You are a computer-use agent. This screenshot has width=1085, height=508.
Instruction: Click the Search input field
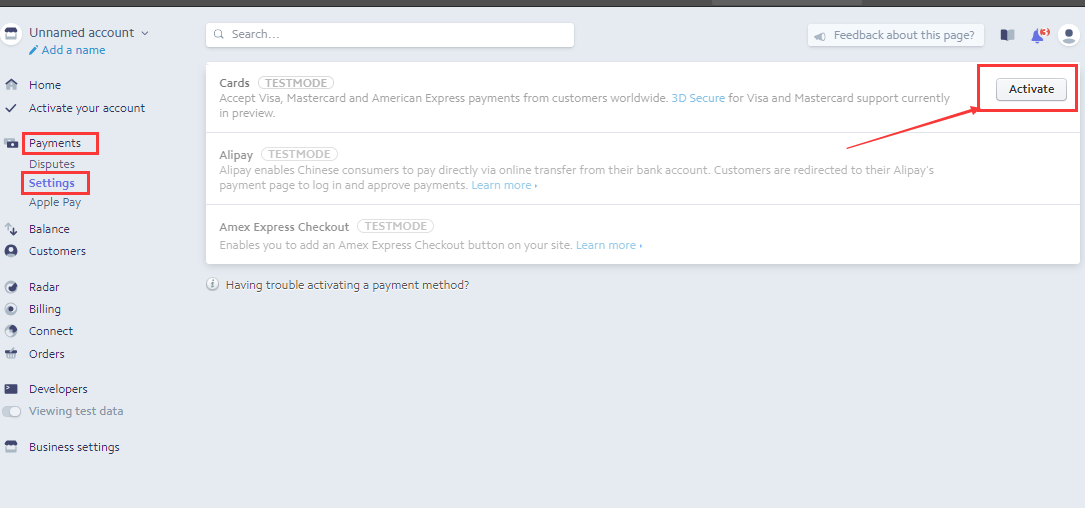pyautogui.click(x=390, y=34)
